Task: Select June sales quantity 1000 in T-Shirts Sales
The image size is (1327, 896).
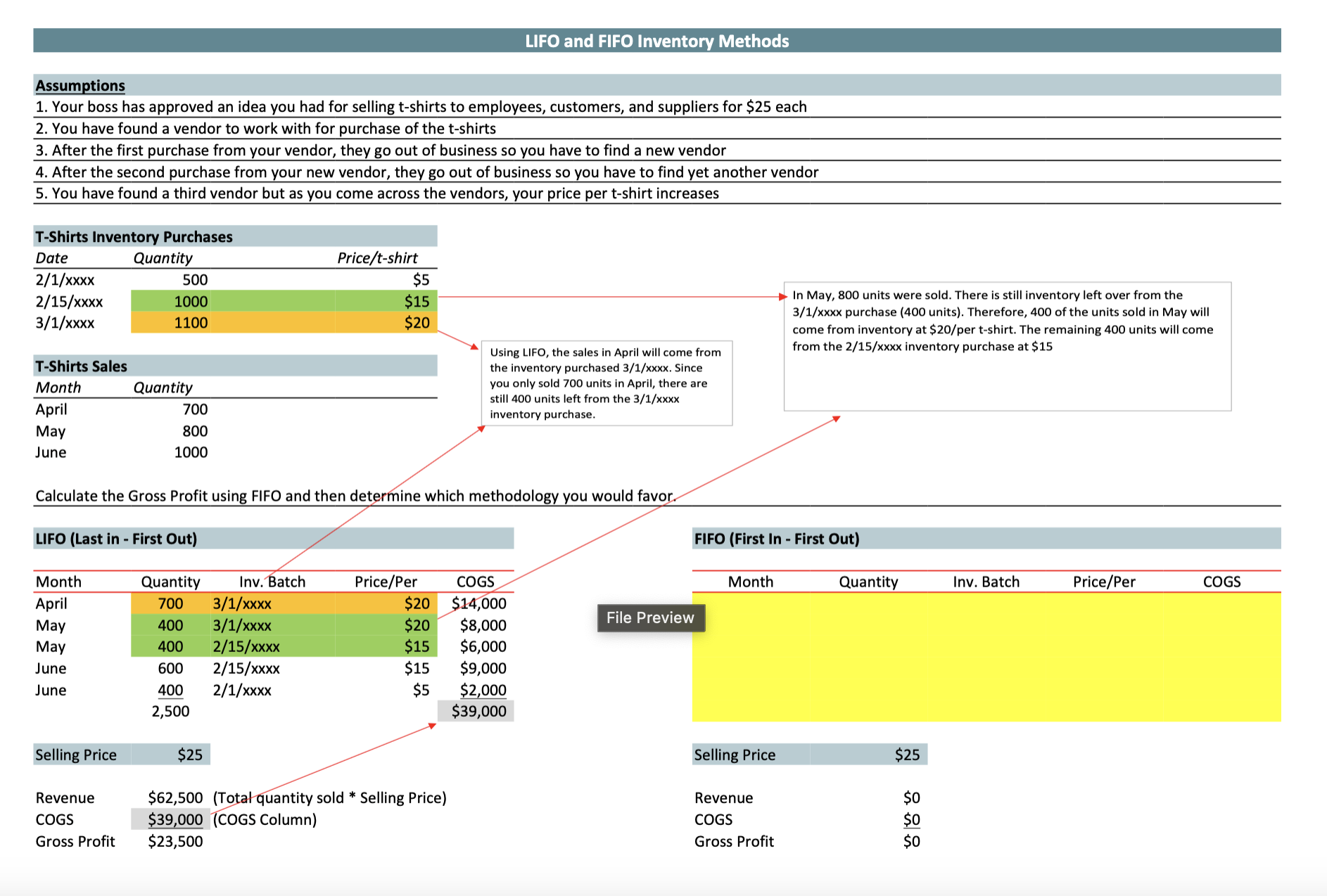Action: click(191, 452)
